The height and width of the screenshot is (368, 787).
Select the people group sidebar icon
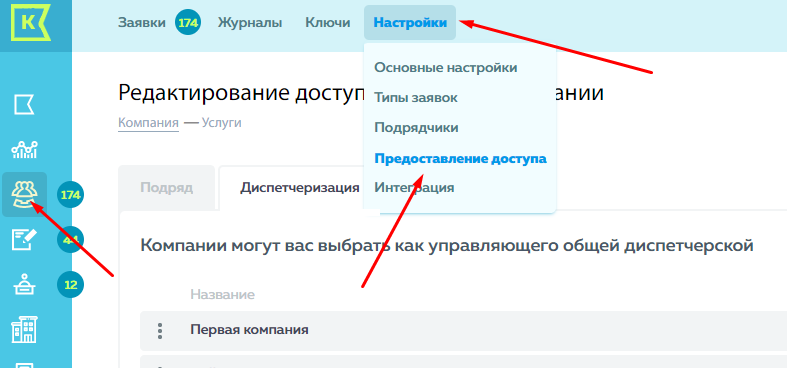25,194
